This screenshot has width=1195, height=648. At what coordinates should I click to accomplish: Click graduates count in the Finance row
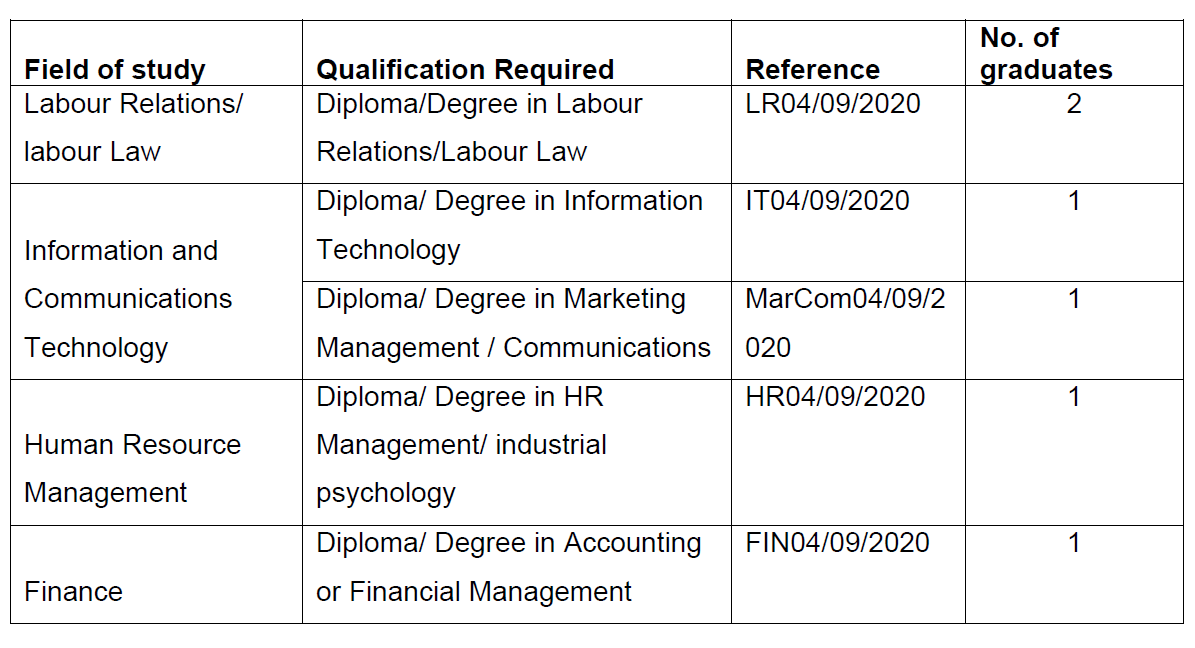click(x=1074, y=543)
